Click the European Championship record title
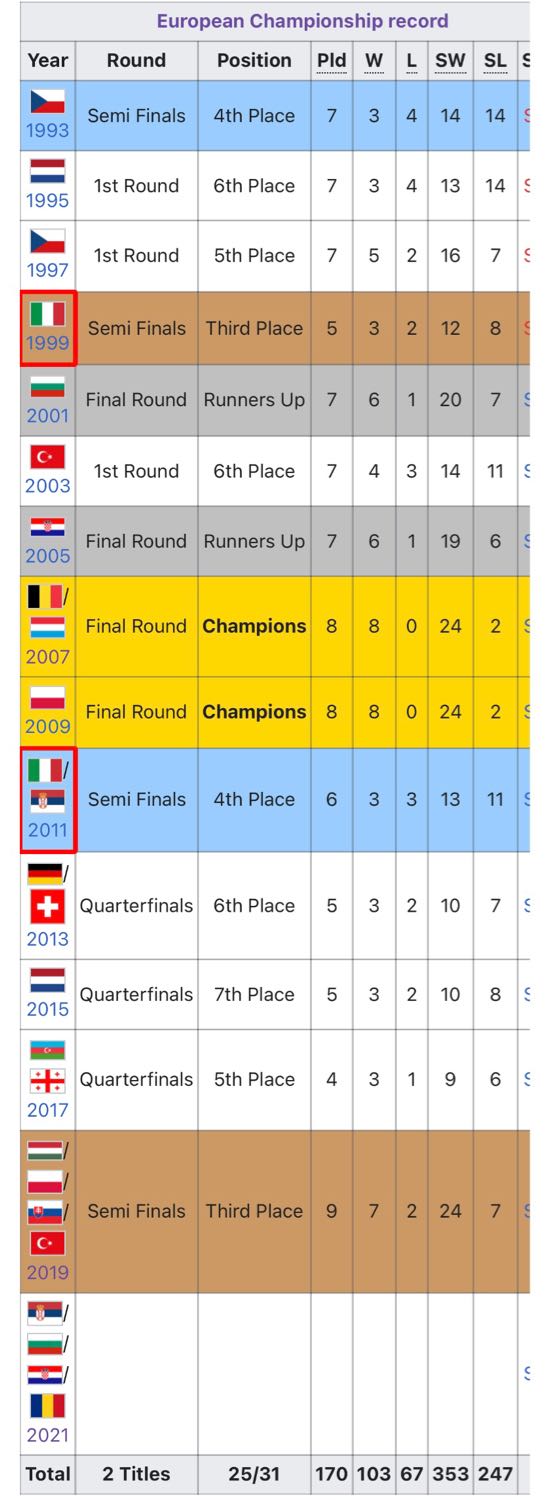This screenshot has height=1500, width=548. 302,21
